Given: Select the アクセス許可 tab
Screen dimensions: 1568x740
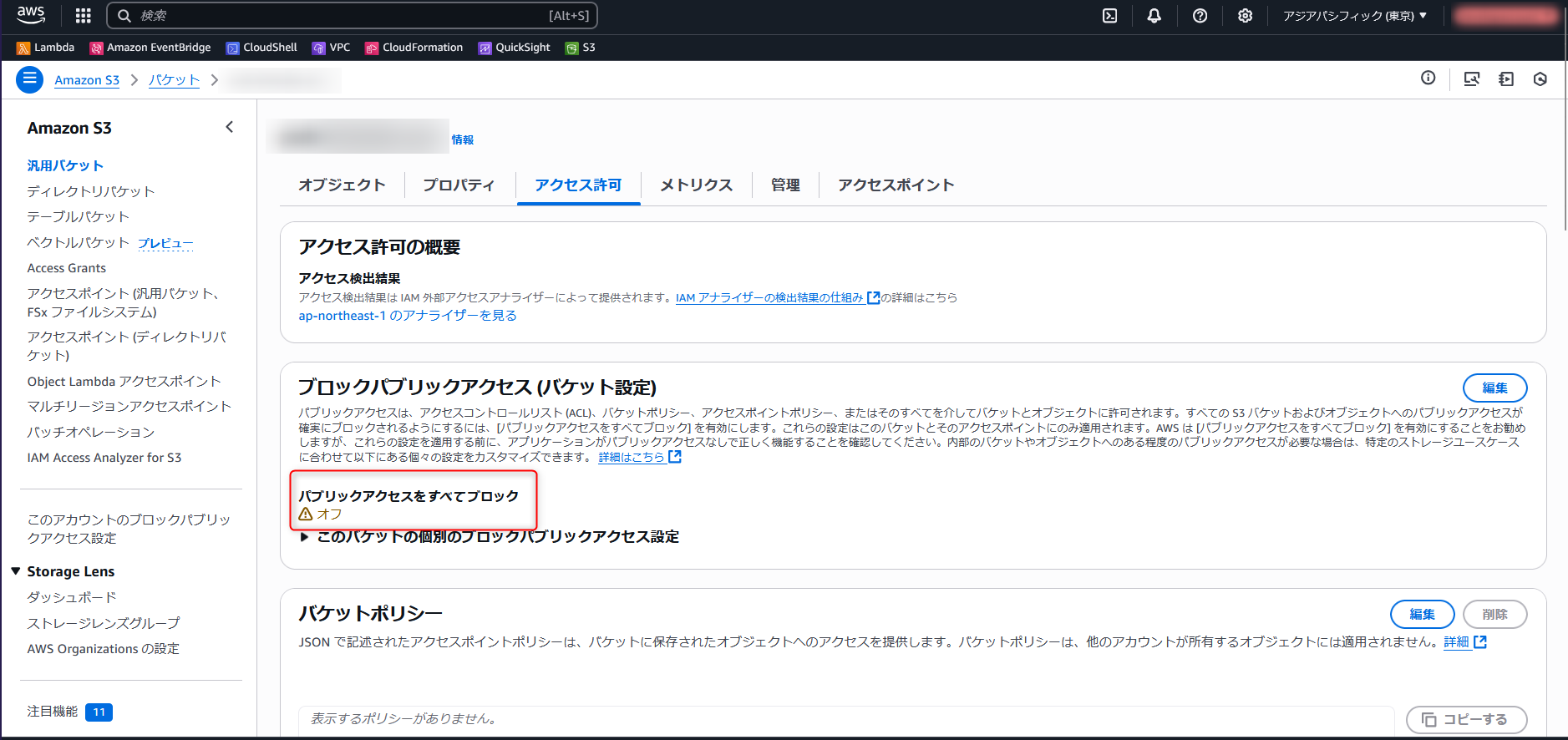Looking at the screenshot, I should tap(578, 185).
